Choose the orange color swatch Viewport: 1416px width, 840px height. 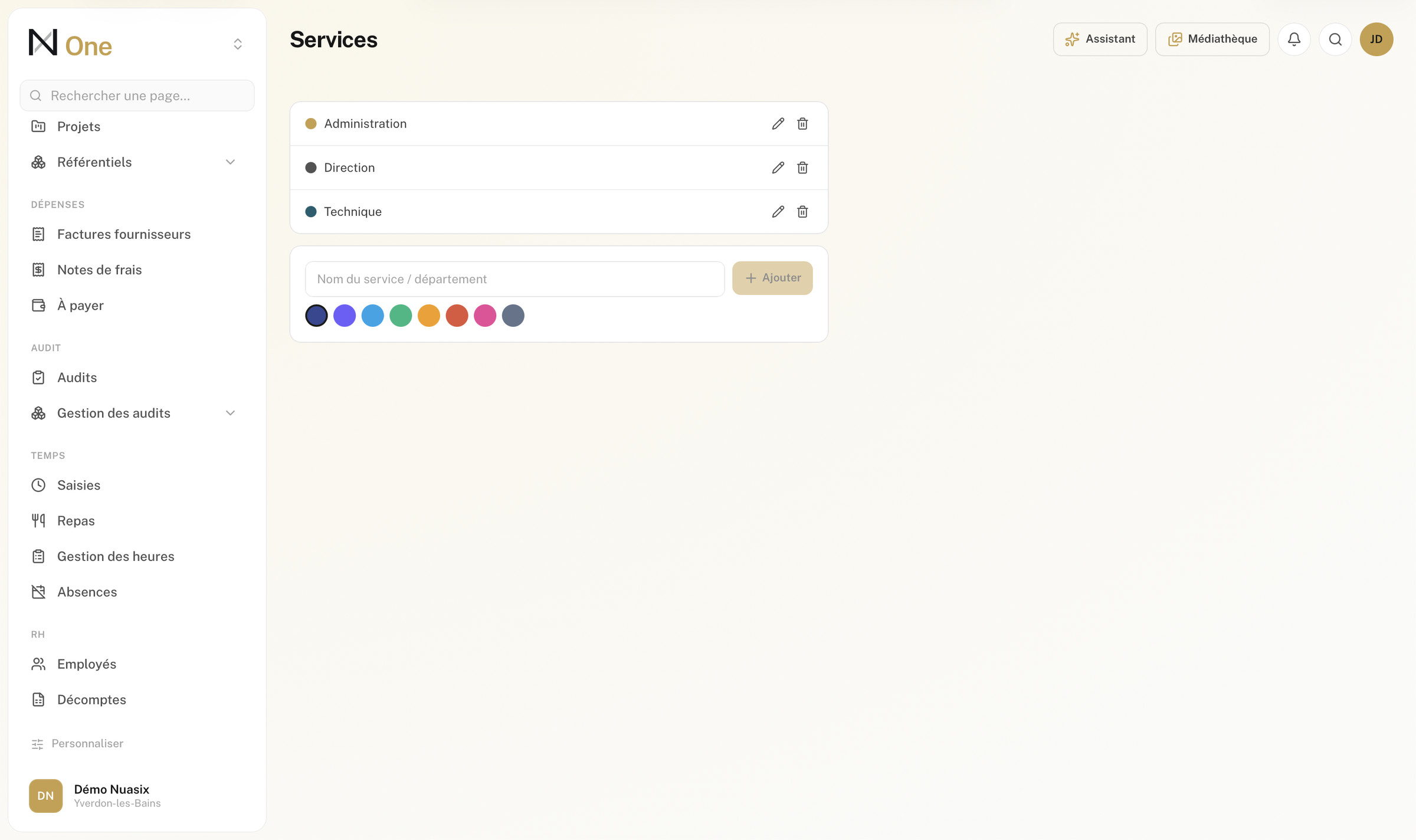click(x=429, y=316)
